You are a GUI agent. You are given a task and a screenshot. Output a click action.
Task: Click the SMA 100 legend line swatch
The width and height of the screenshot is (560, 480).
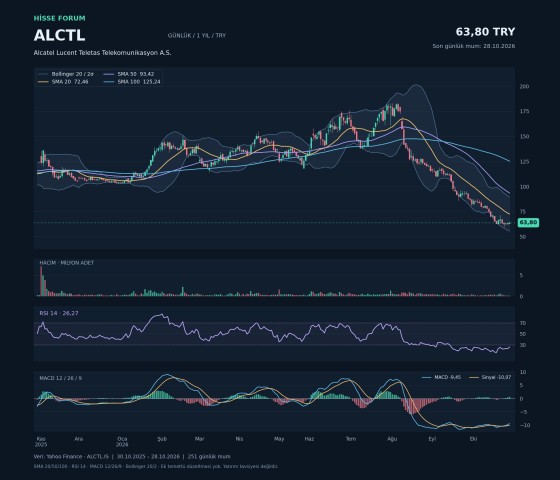(x=109, y=82)
